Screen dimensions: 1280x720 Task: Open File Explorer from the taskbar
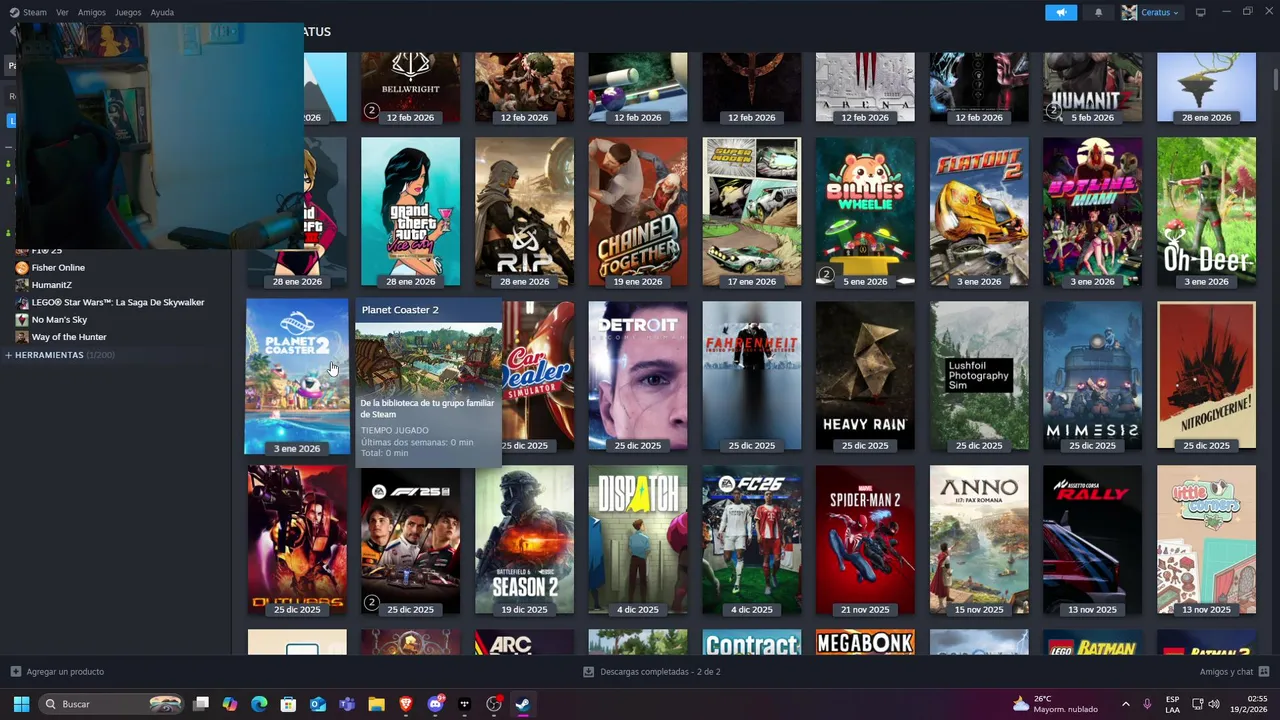(376, 704)
